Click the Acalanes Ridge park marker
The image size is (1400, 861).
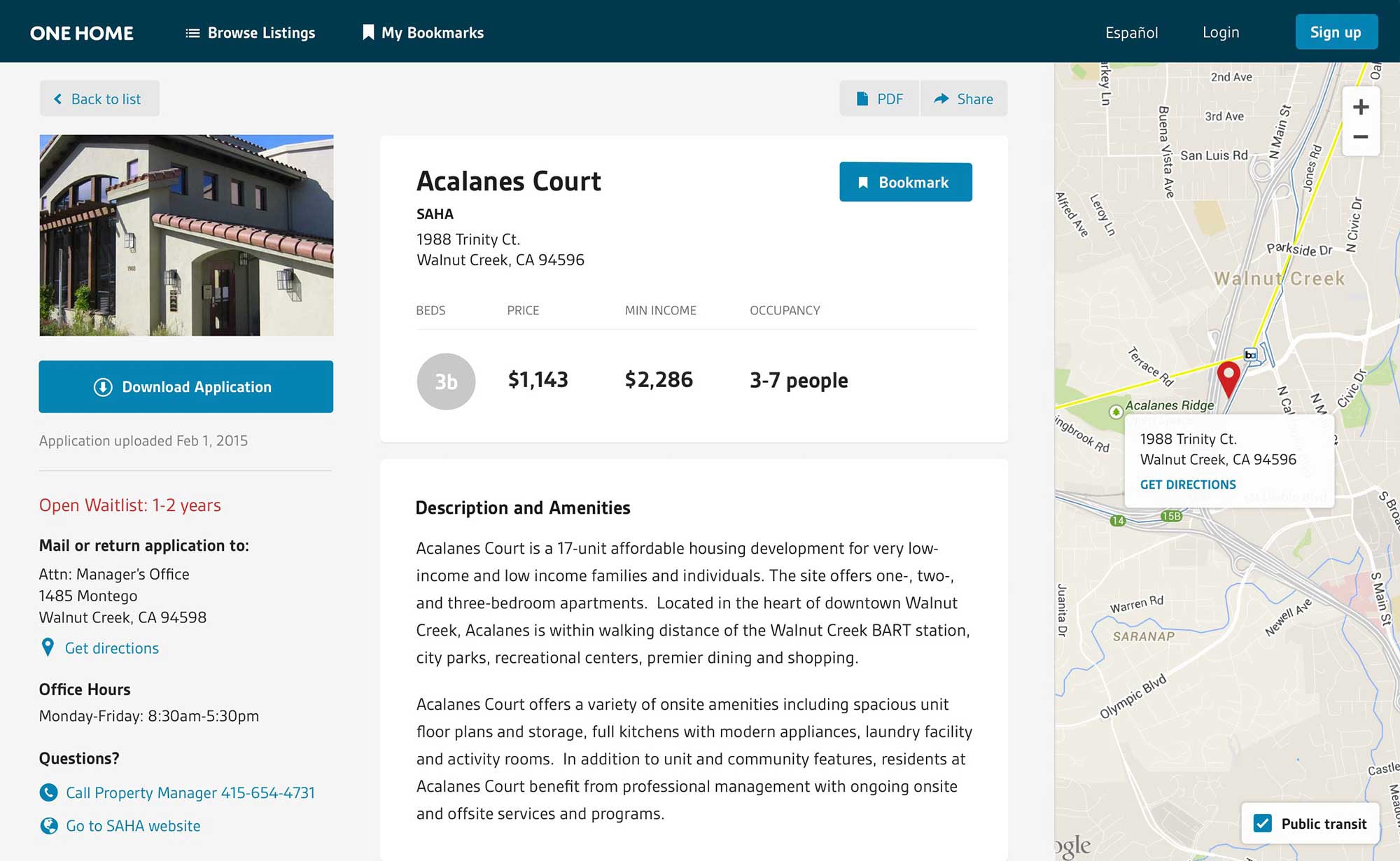1116,412
